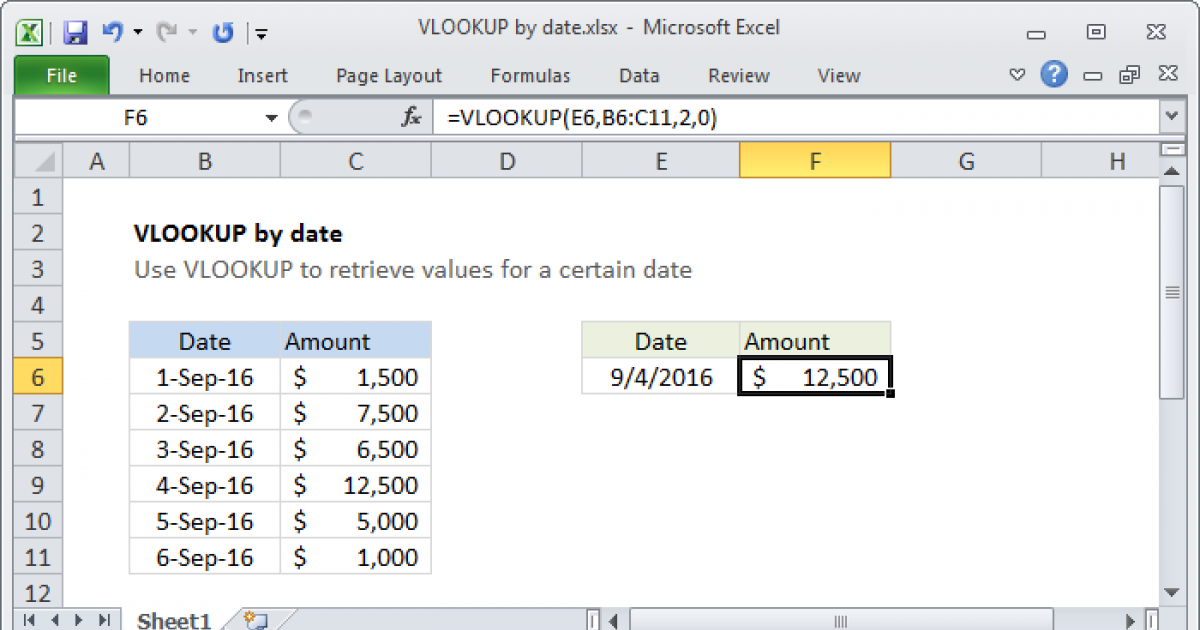Select column F header

pyautogui.click(x=815, y=161)
